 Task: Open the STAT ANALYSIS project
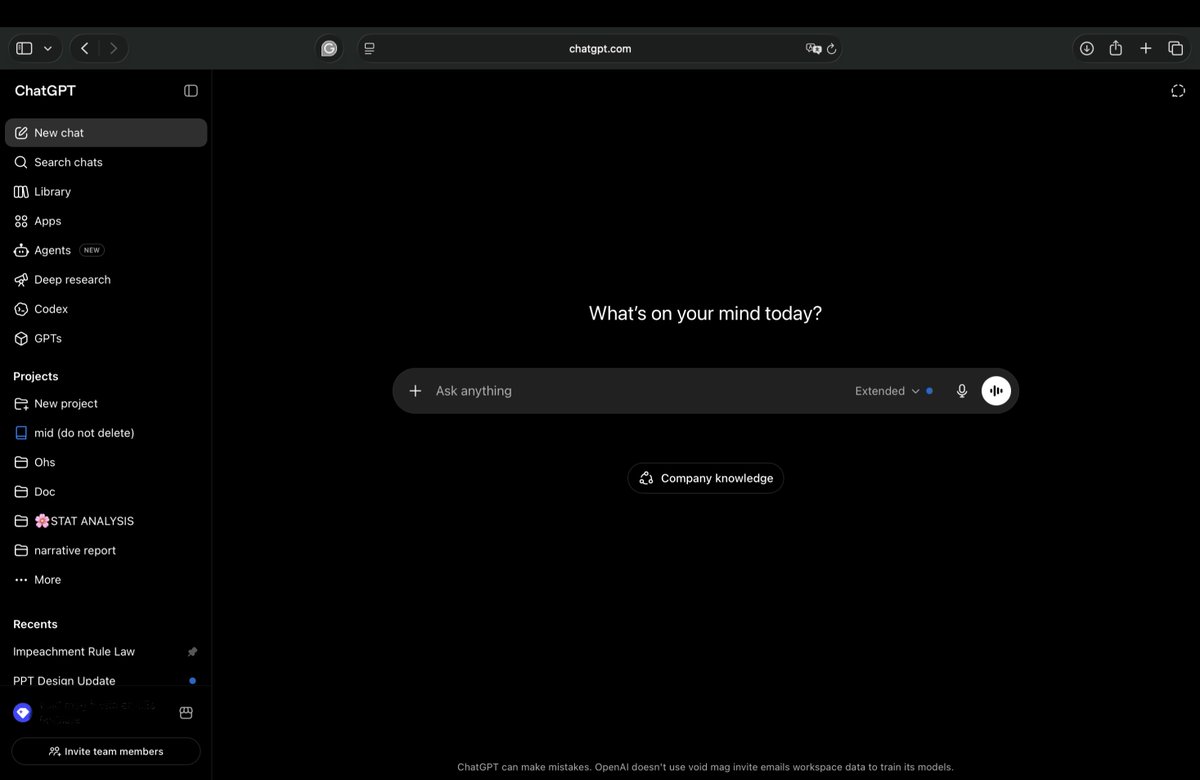coord(106,521)
